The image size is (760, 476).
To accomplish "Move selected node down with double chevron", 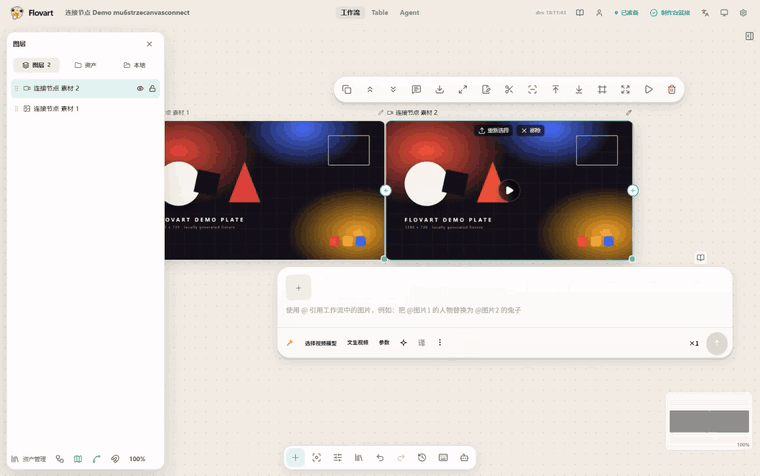I will [393, 89].
